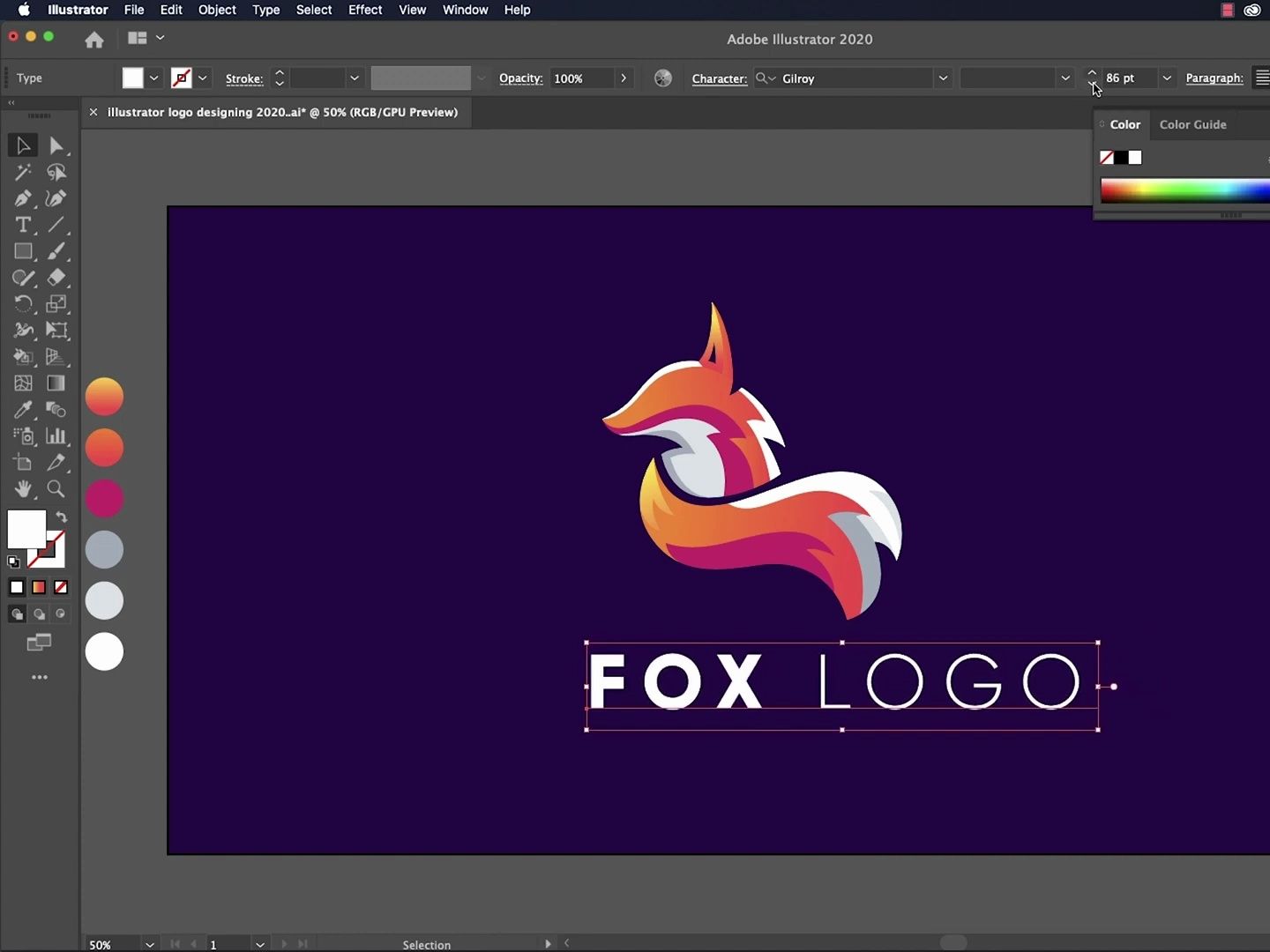1270x952 pixels.
Task: Select the Magic Wand tool
Action: point(23,172)
